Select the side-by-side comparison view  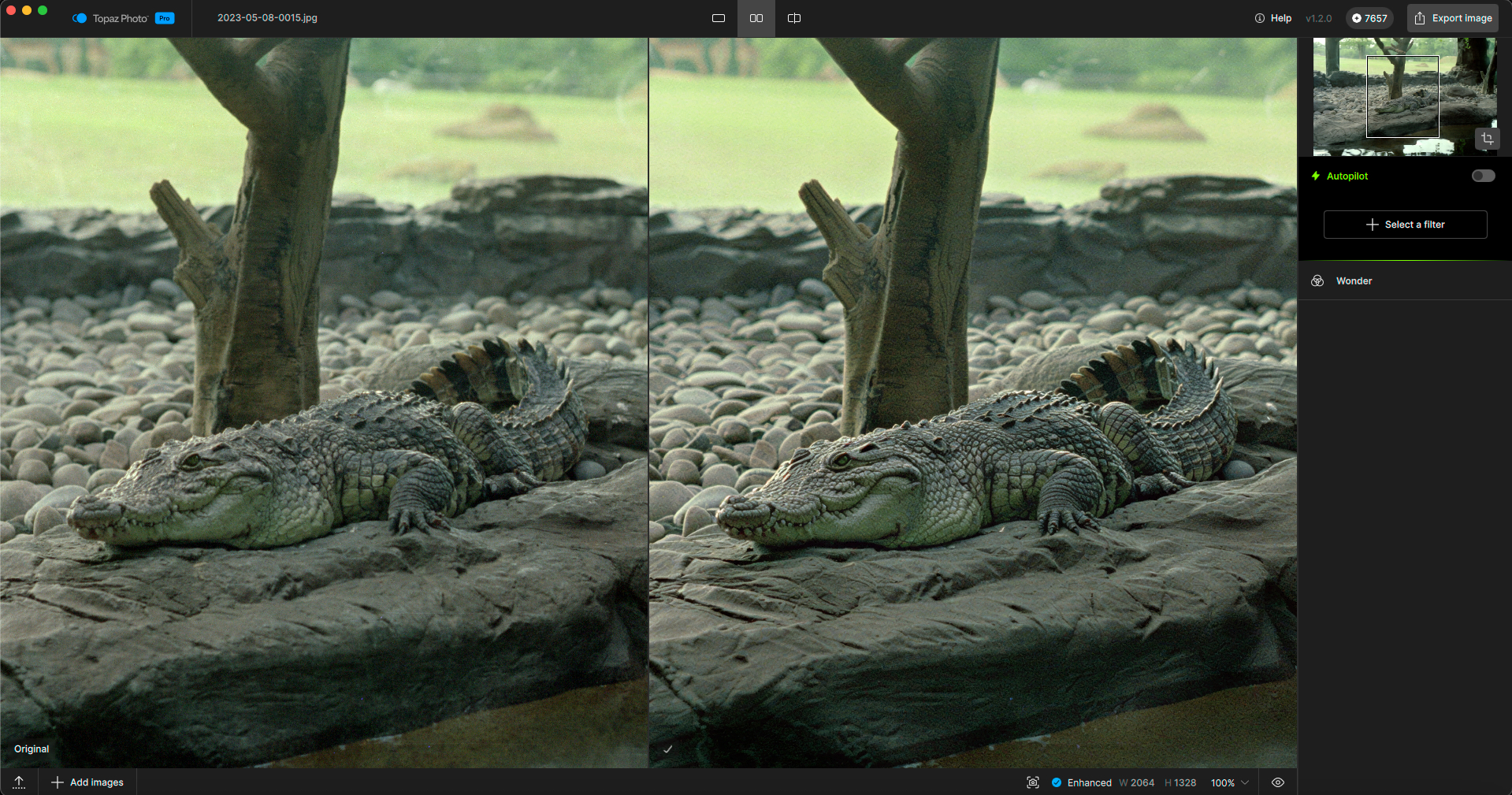click(756, 18)
